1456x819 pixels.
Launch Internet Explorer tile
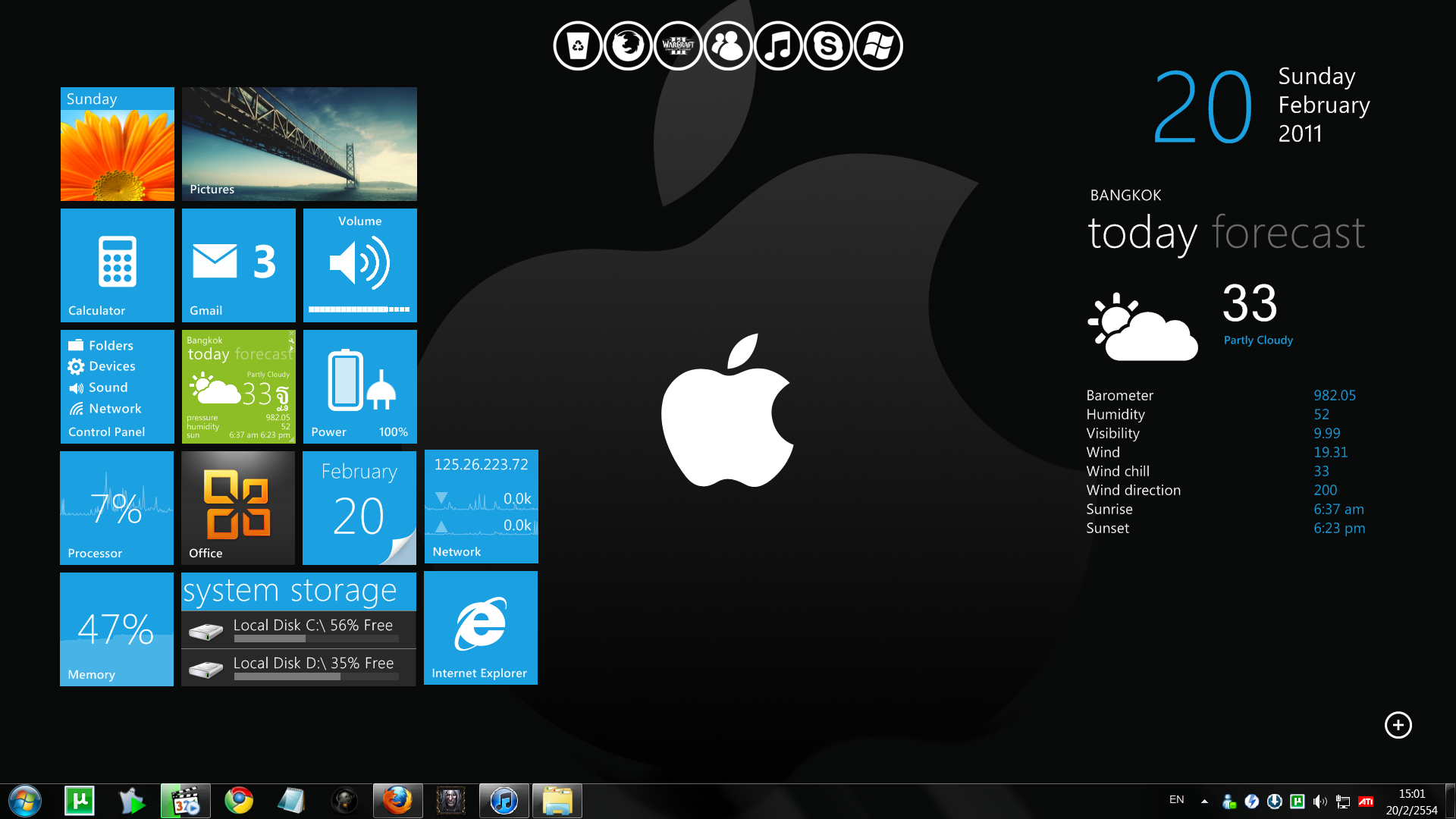481,628
